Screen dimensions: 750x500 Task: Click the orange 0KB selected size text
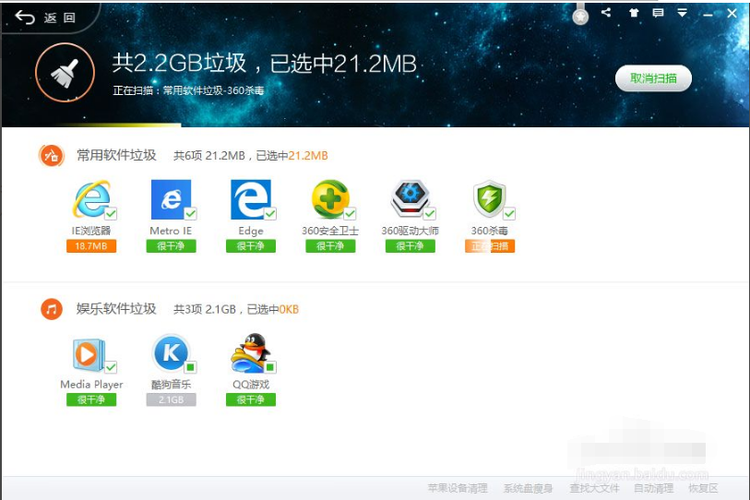[x=289, y=309]
